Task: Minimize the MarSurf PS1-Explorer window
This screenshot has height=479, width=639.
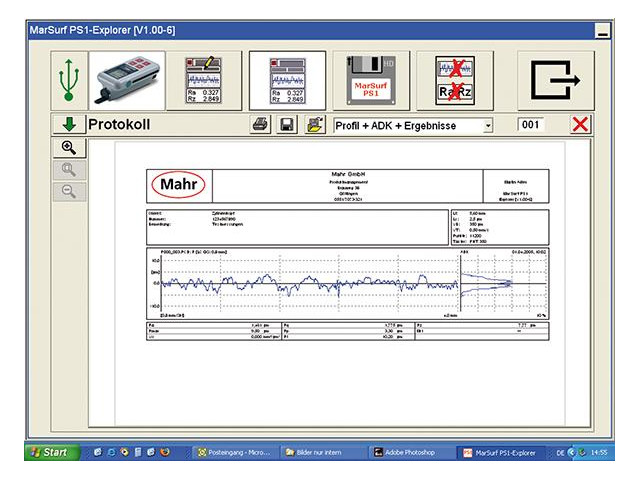Action: coord(602,31)
